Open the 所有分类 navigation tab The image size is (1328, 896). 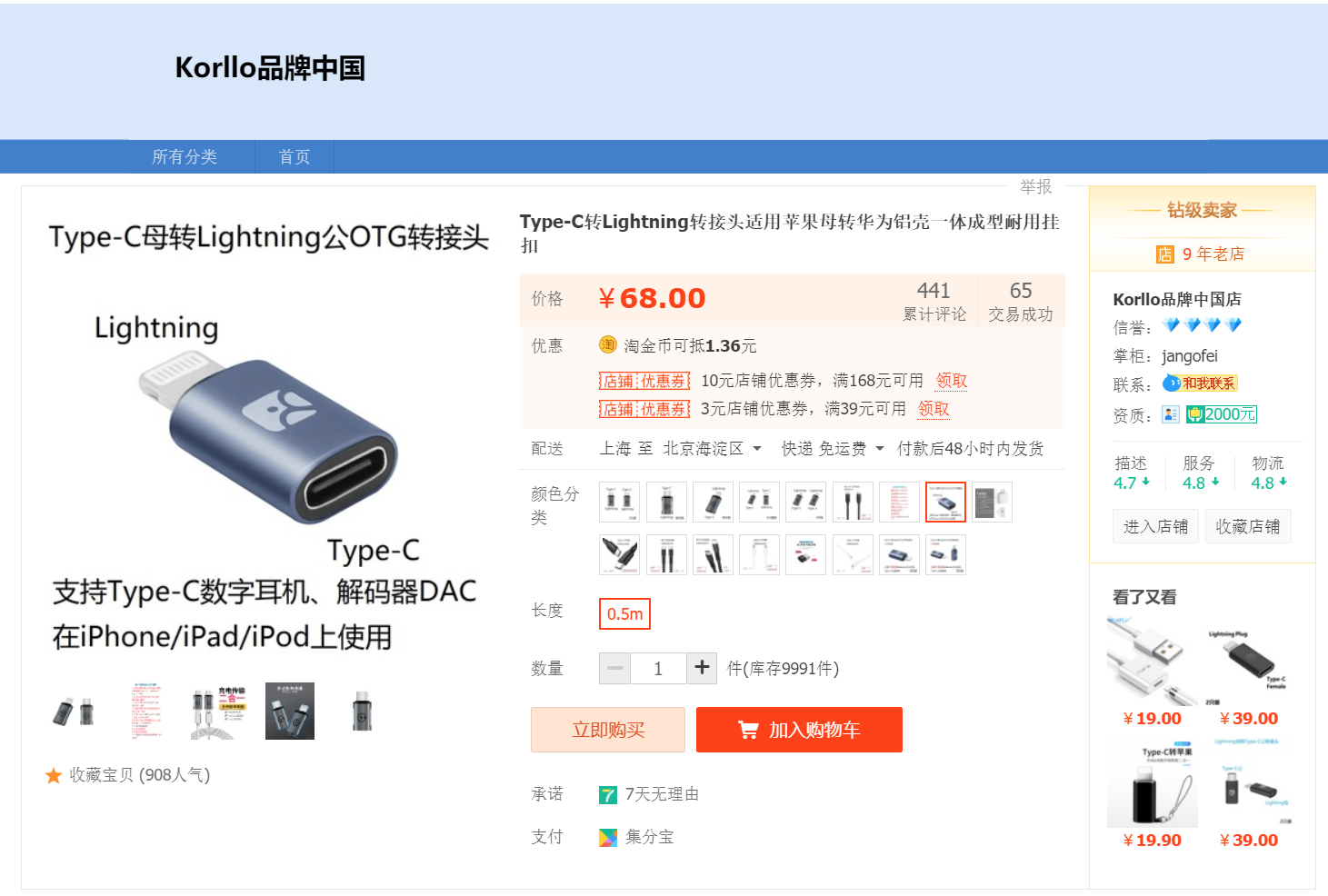click(x=185, y=156)
